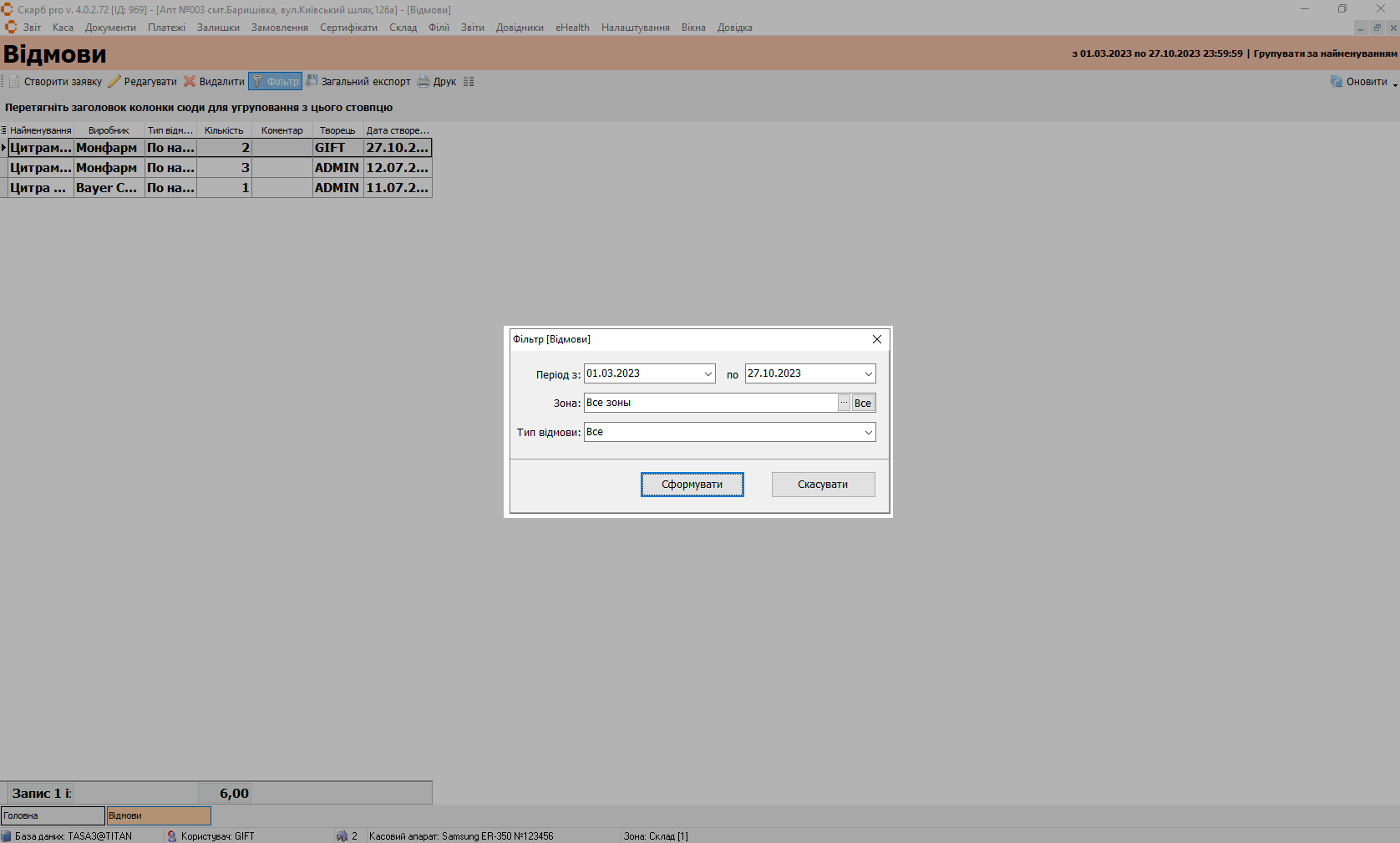Switch to the Головна tab
The image size is (1400, 843).
click(x=53, y=815)
